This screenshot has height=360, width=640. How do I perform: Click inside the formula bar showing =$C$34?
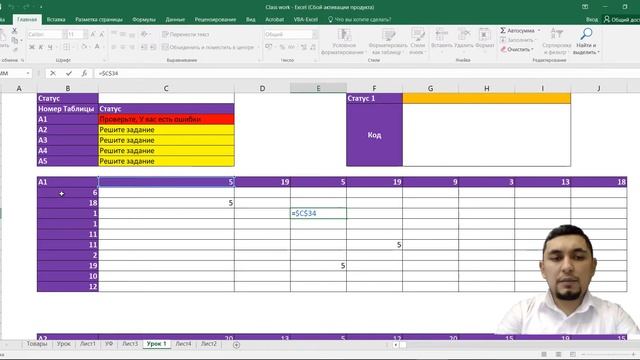367,73
